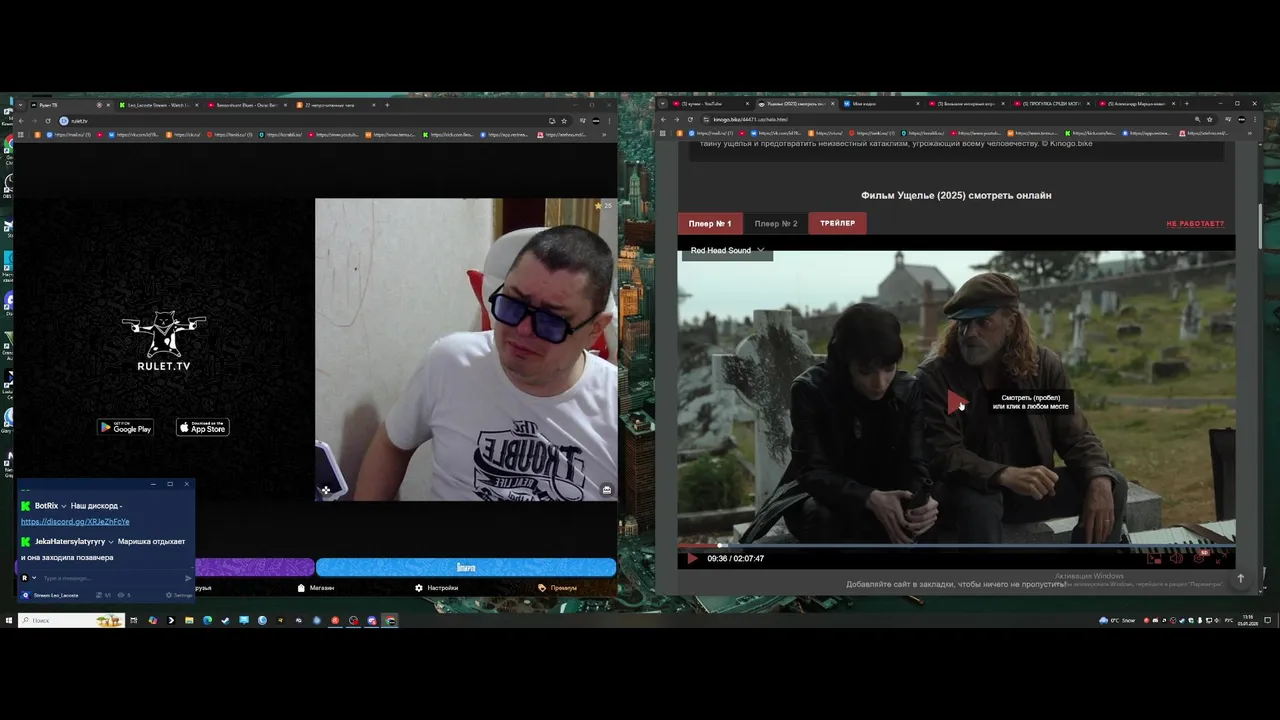
Task: Click the zoom magnifier icon in Kinogo address bar
Action: pyautogui.click(x=1197, y=119)
